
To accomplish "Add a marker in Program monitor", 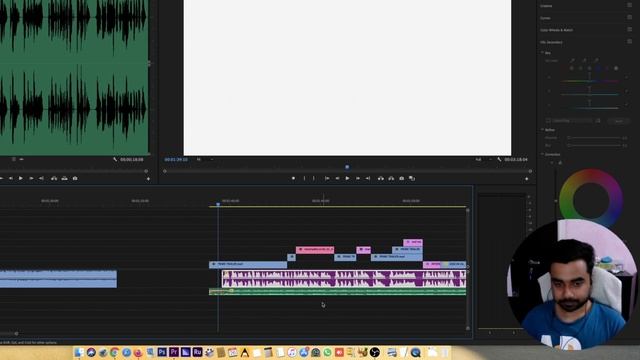I will coord(293,178).
